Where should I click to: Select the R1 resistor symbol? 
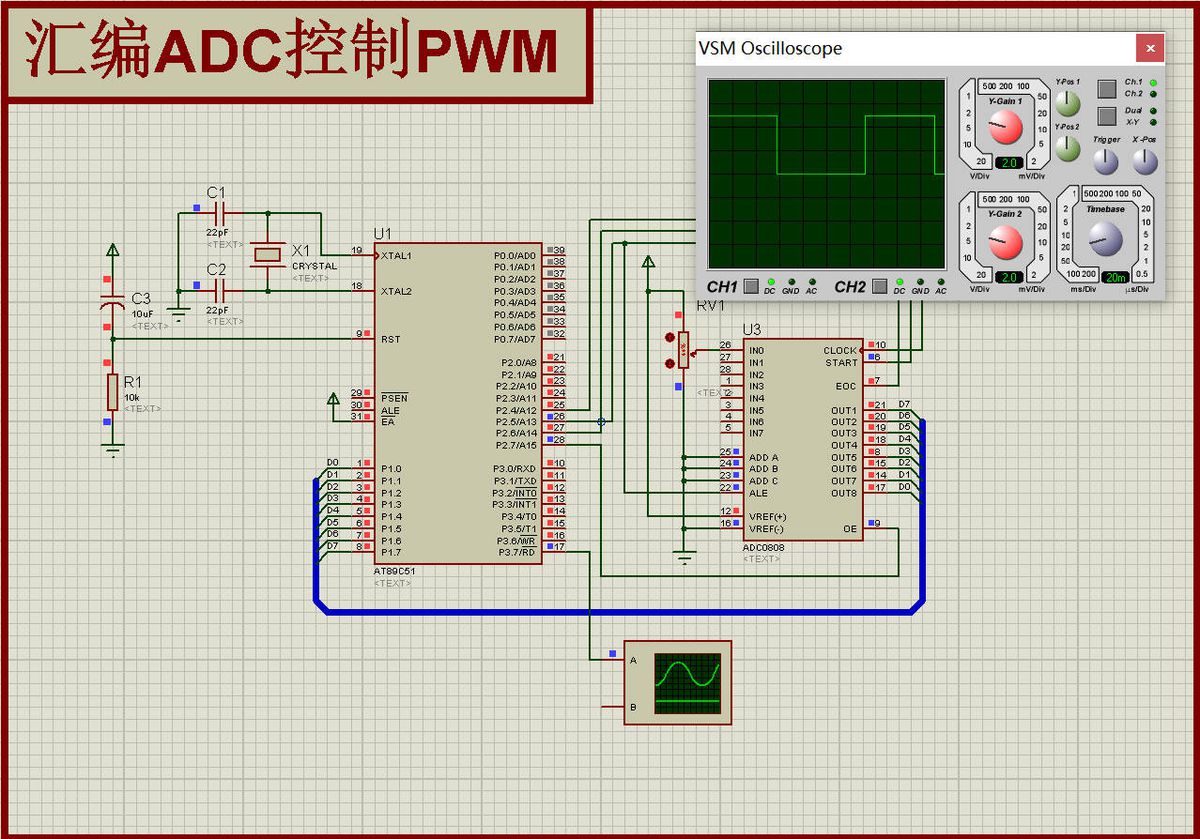point(112,391)
